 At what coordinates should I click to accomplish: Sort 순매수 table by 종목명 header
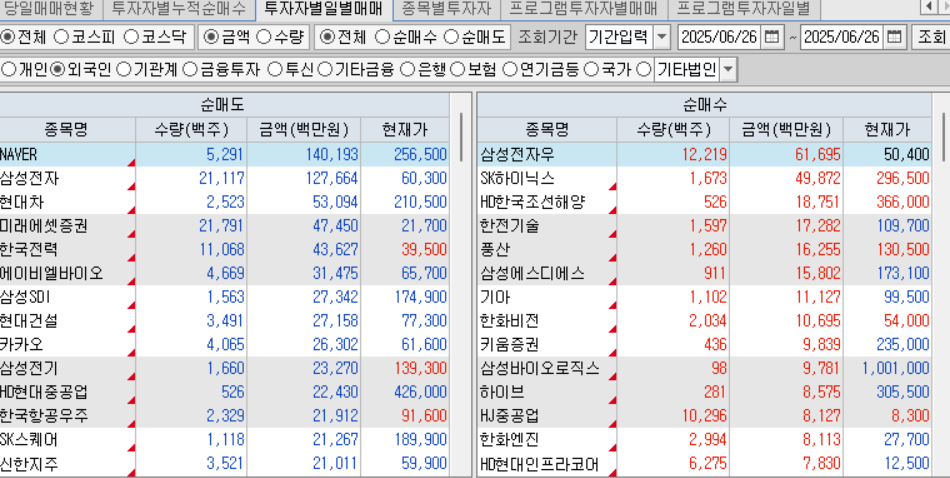coord(547,130)
